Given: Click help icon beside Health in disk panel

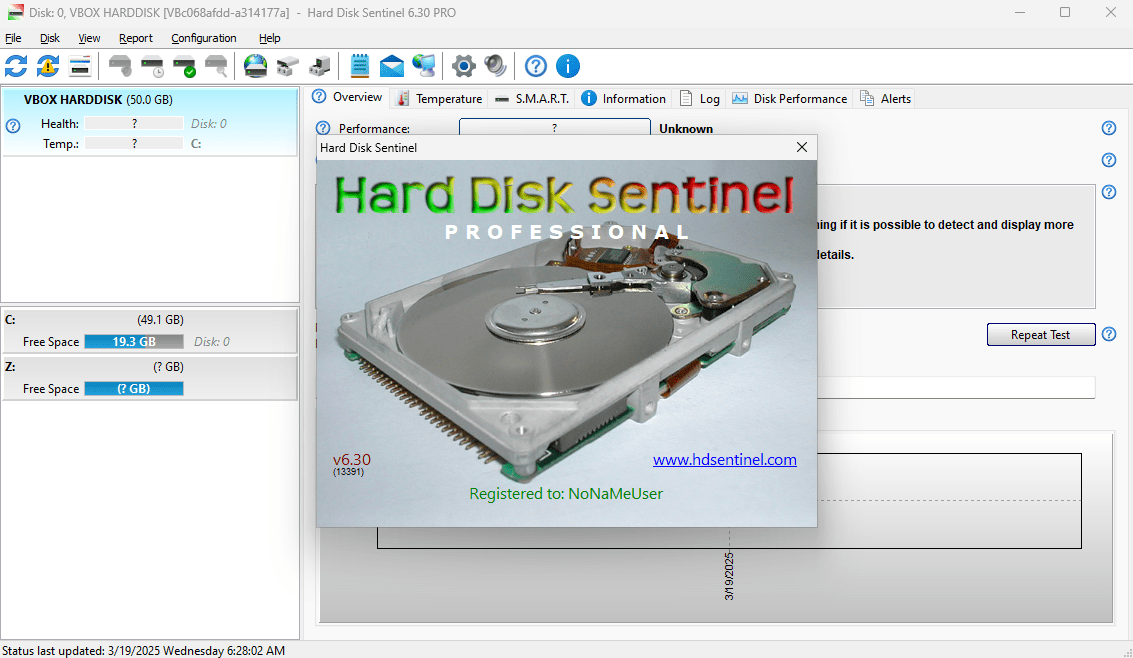Looking at the screenshot, I should pos(13,126).
